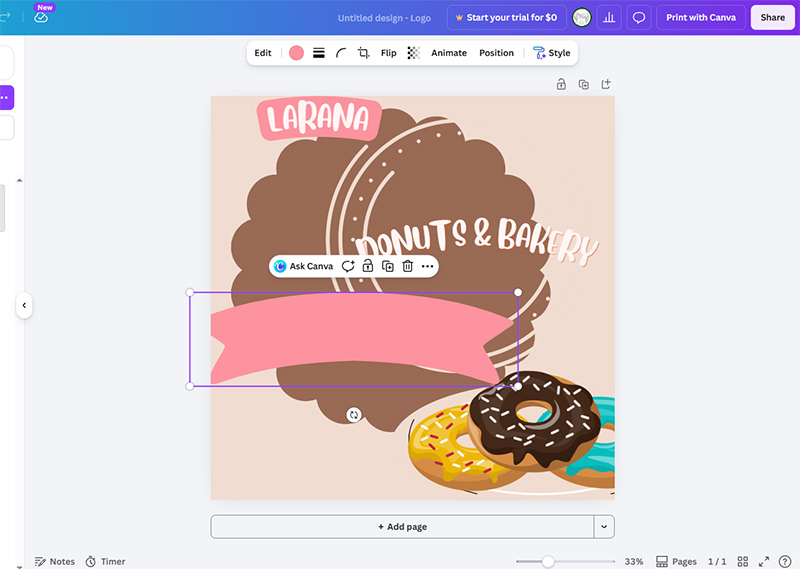Open the corner rounding icon
The height and width of the screenshot is (569, 800).
click(341, 53)
